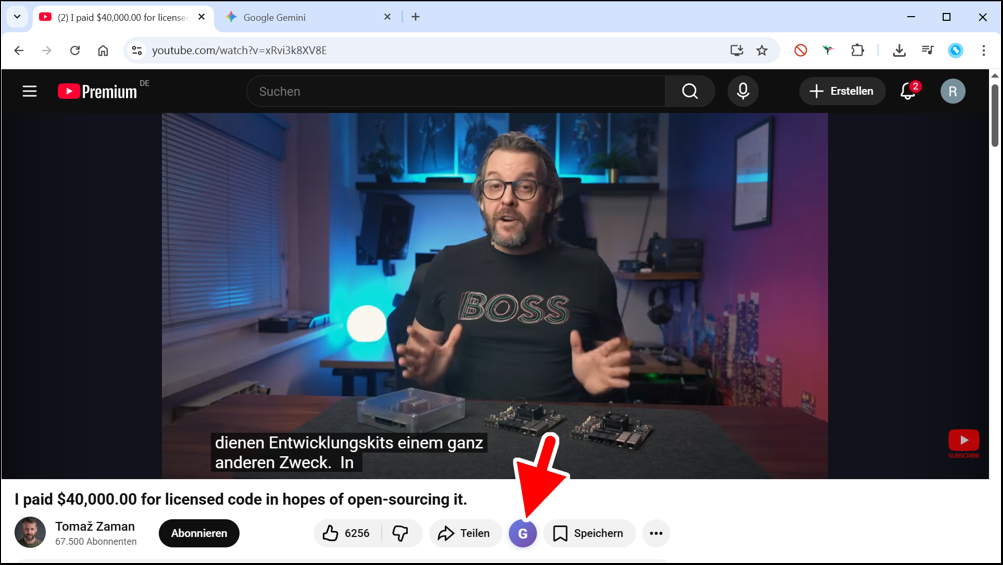This screenshot has height=565, width=1003.
Task: Open the notifications bell
Action: [x=908, y=91]
